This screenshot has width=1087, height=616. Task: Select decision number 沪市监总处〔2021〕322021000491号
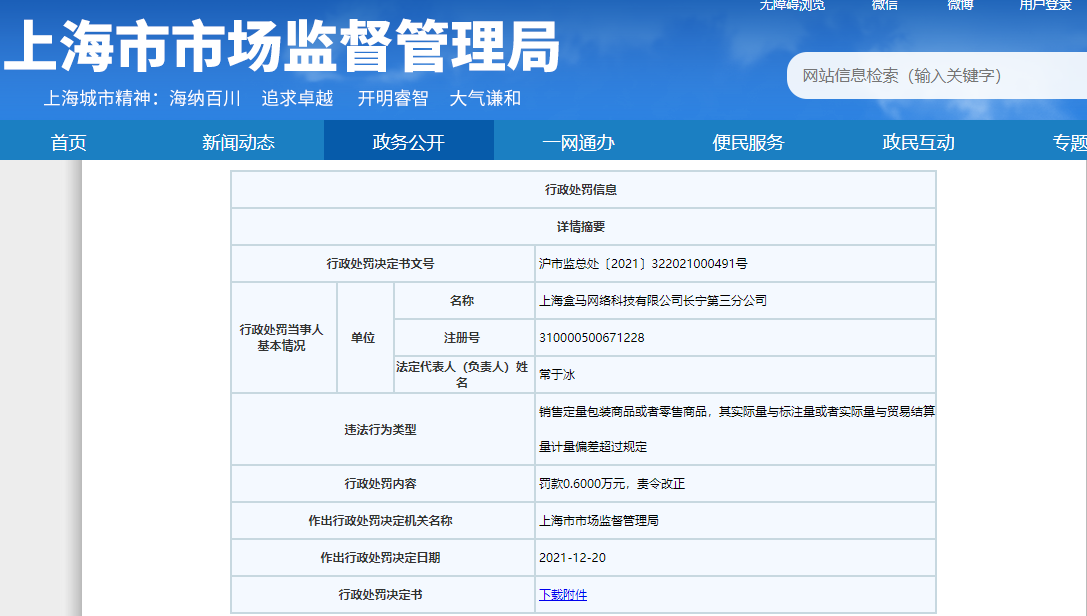(x=643, y=263)
